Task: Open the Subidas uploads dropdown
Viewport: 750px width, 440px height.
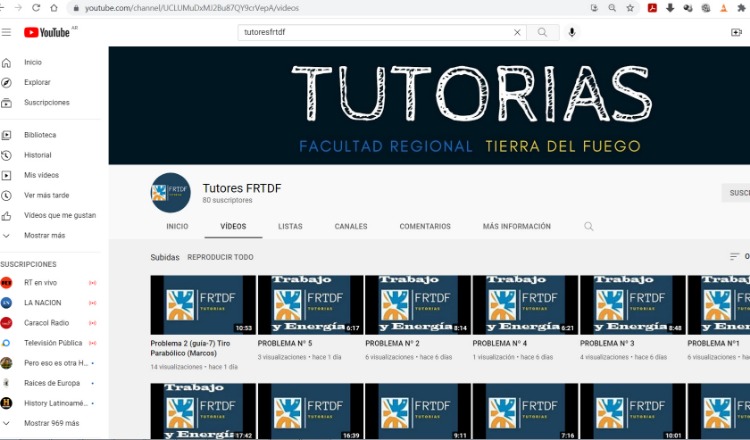Action: coord(165,257)
